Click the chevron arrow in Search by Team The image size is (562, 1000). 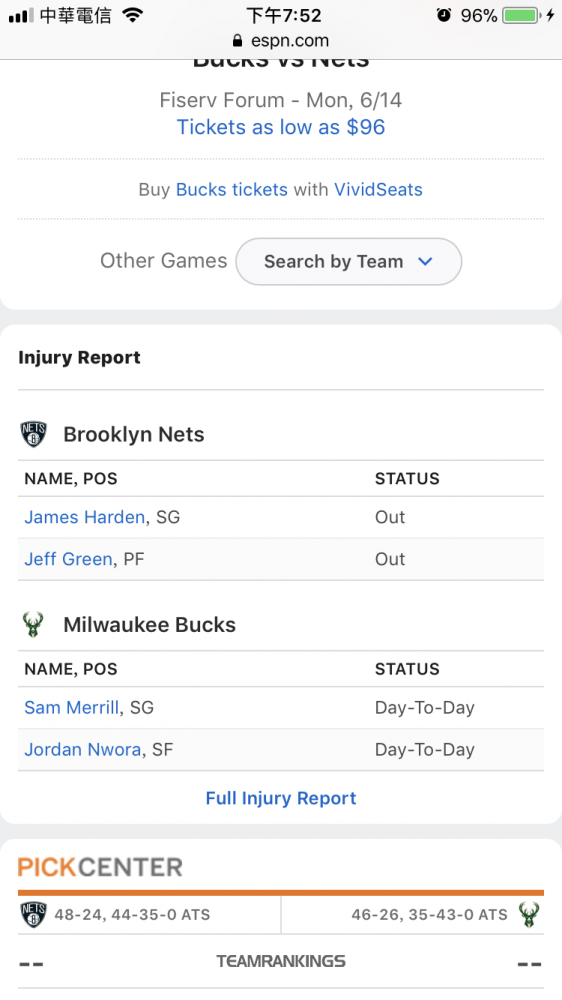tap(425, 261)
